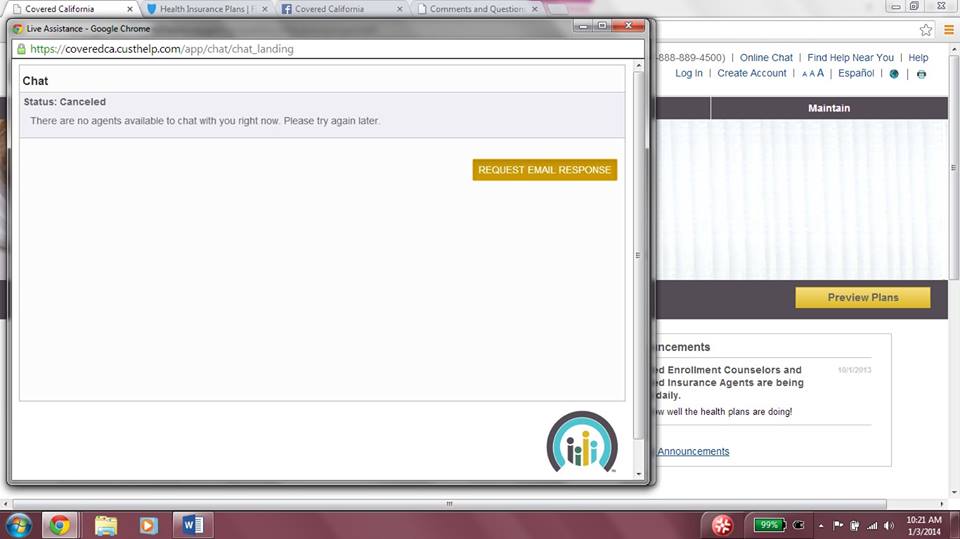Select the largest A text size option
This screenshot has width=960, height=539.
point(820,73)
